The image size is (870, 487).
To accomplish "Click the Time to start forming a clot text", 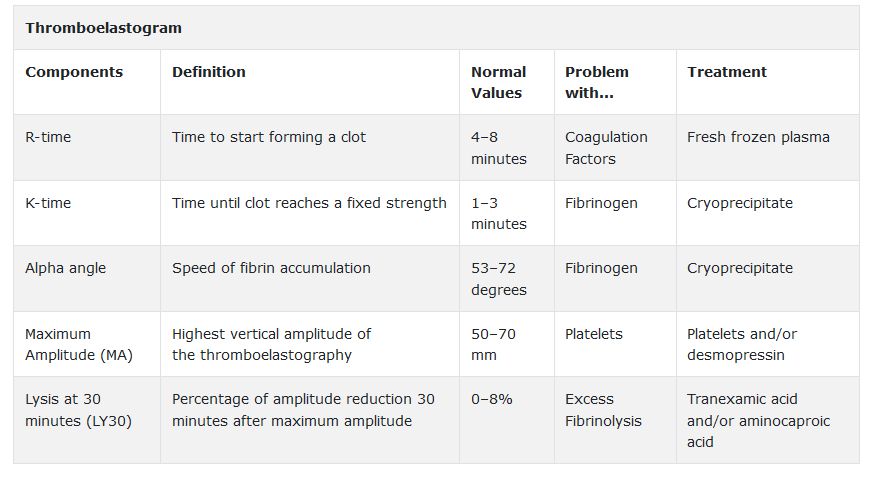I will tap(269, 137).
